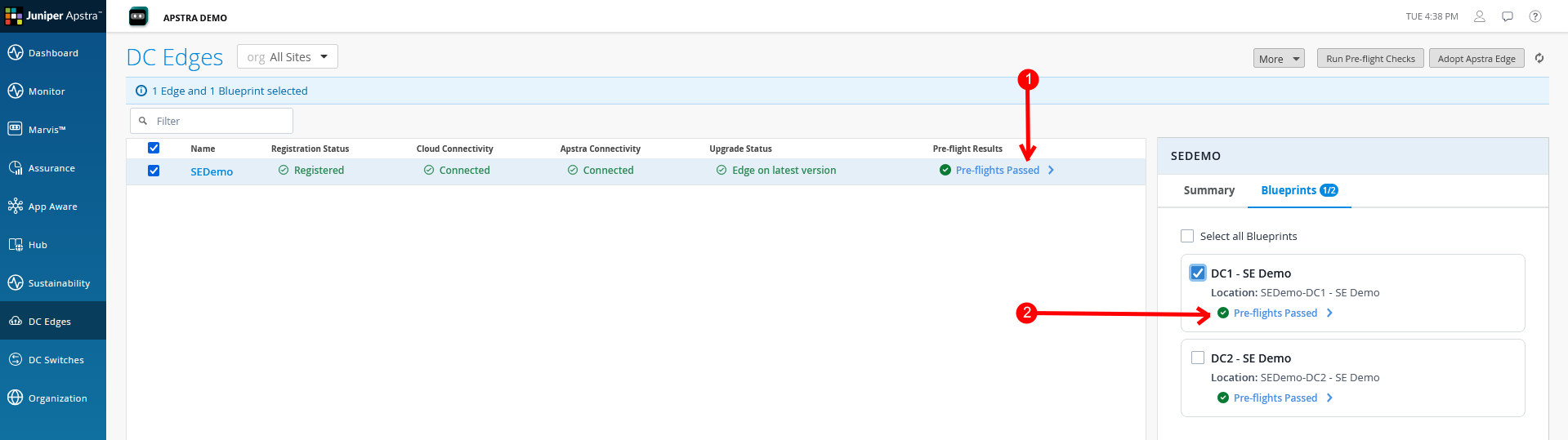Viewport: 1568px width, 440px height.
Task: Click the Cloud Connectivity column header
Action: (454, 149)
